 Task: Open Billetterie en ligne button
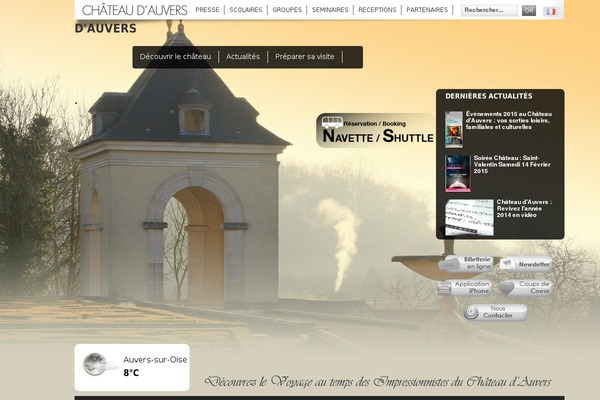(466, 263)
